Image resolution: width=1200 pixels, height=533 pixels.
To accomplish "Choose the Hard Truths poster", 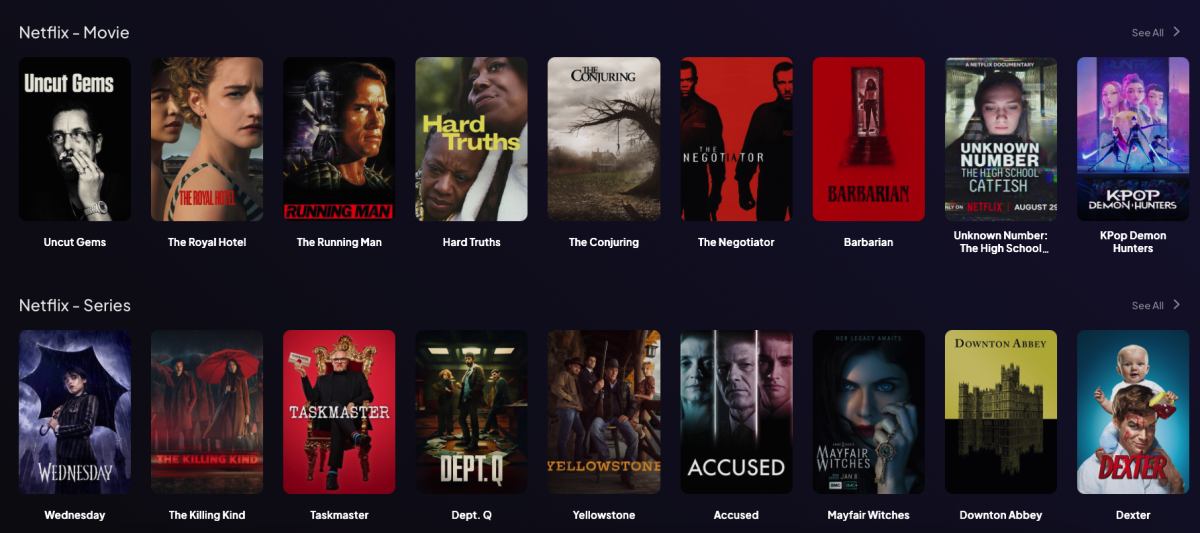I will [471, 139].
